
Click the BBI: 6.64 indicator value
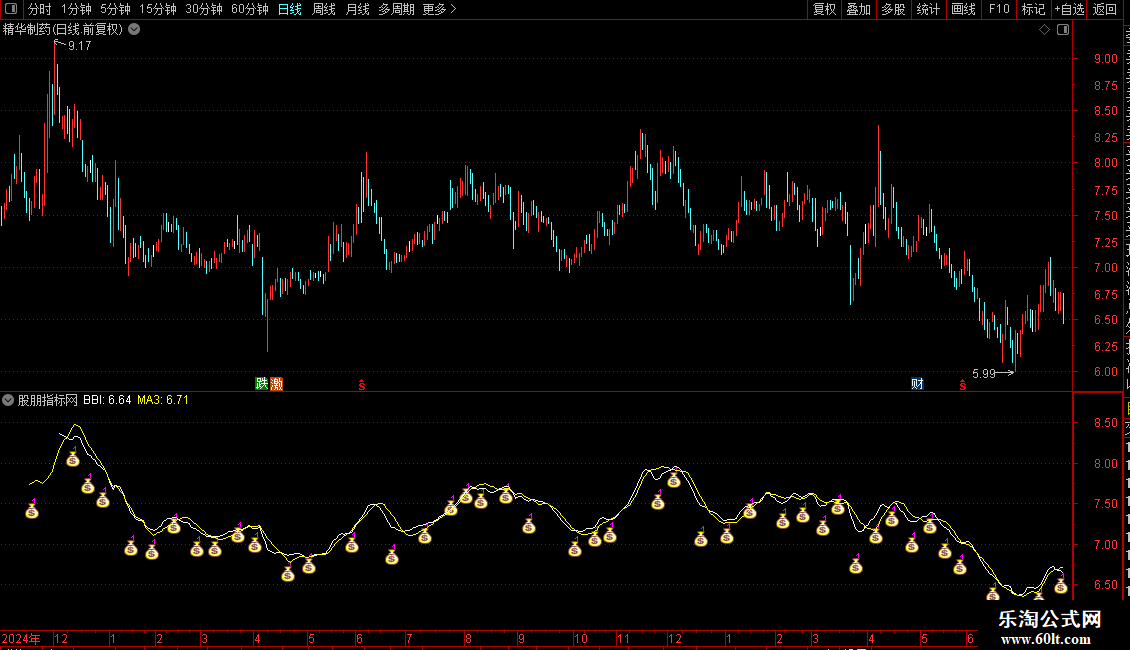pos(107,400)
